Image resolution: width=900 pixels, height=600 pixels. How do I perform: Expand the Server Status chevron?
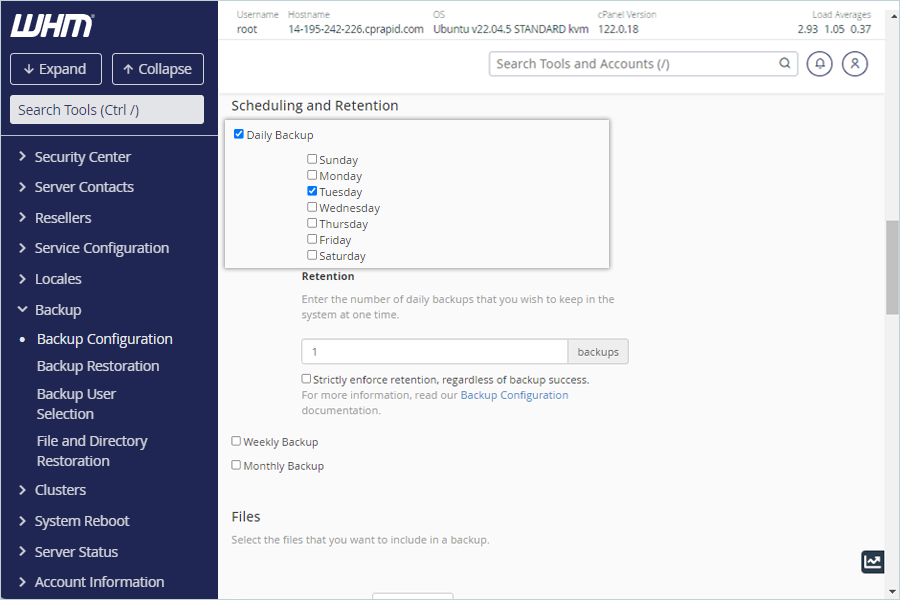22,551
